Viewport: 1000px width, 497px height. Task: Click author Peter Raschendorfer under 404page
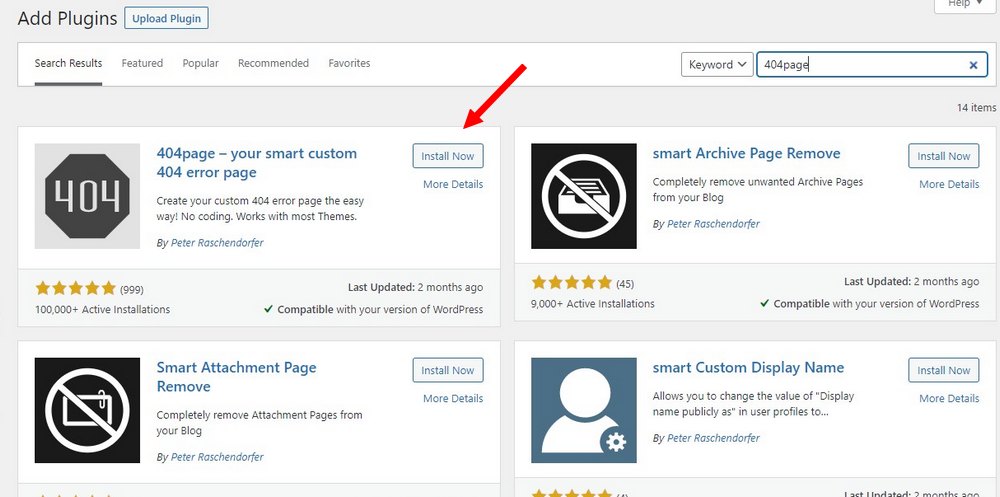(x=217, y=243)
